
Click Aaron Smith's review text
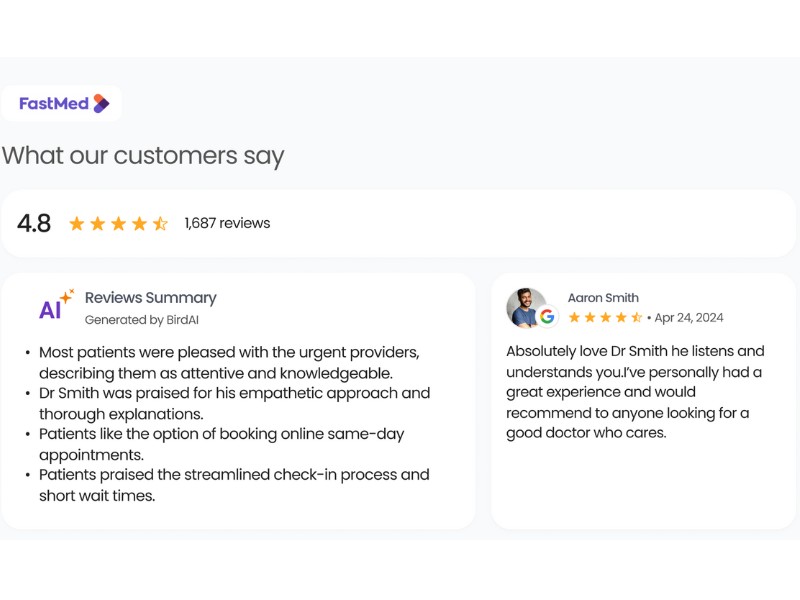[635, 392]
